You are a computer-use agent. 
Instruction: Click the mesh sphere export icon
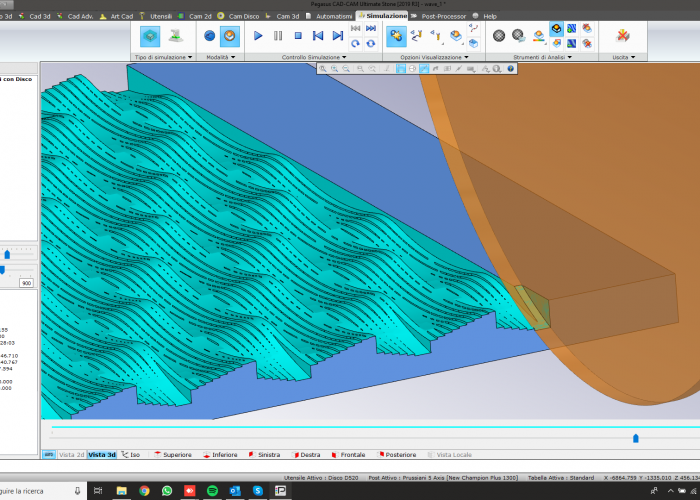[x=518, y=36]
